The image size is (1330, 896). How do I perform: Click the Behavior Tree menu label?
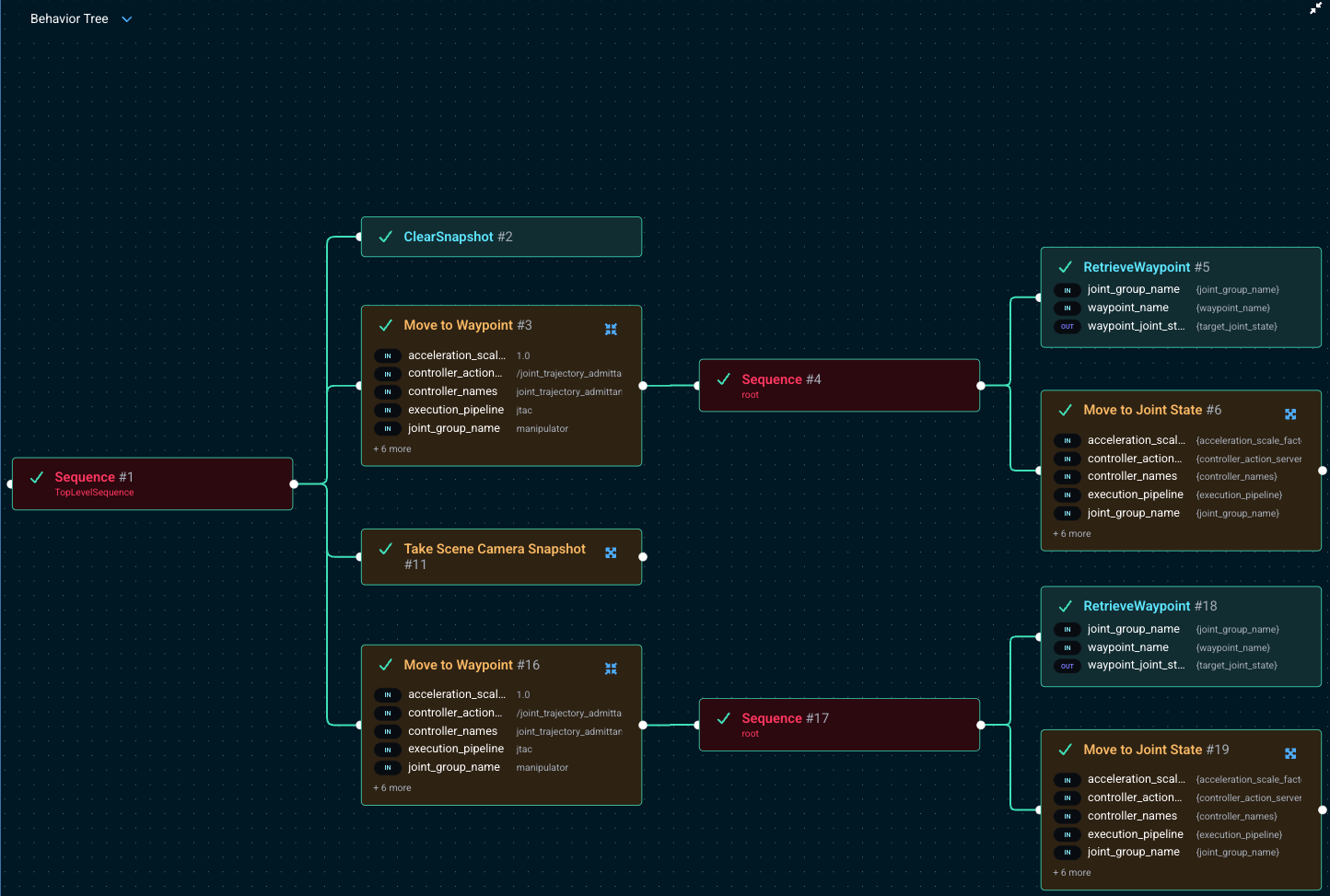[69, 18]
